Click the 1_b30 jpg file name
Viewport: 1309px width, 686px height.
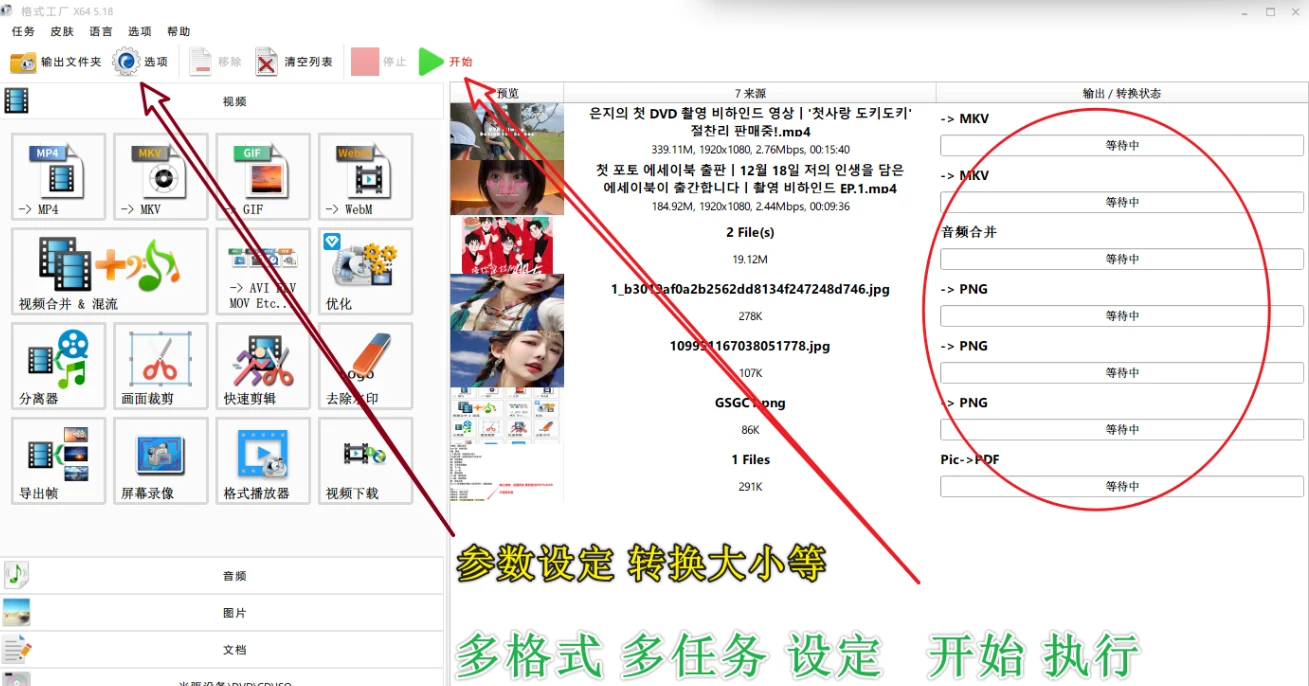point(750,289)
